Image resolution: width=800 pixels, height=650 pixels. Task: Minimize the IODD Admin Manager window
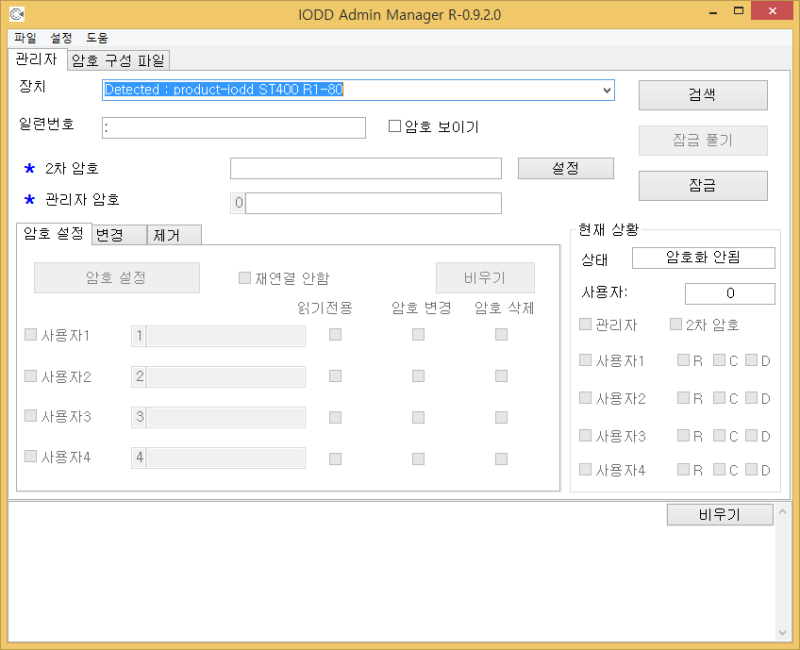[x=713, y=12]
